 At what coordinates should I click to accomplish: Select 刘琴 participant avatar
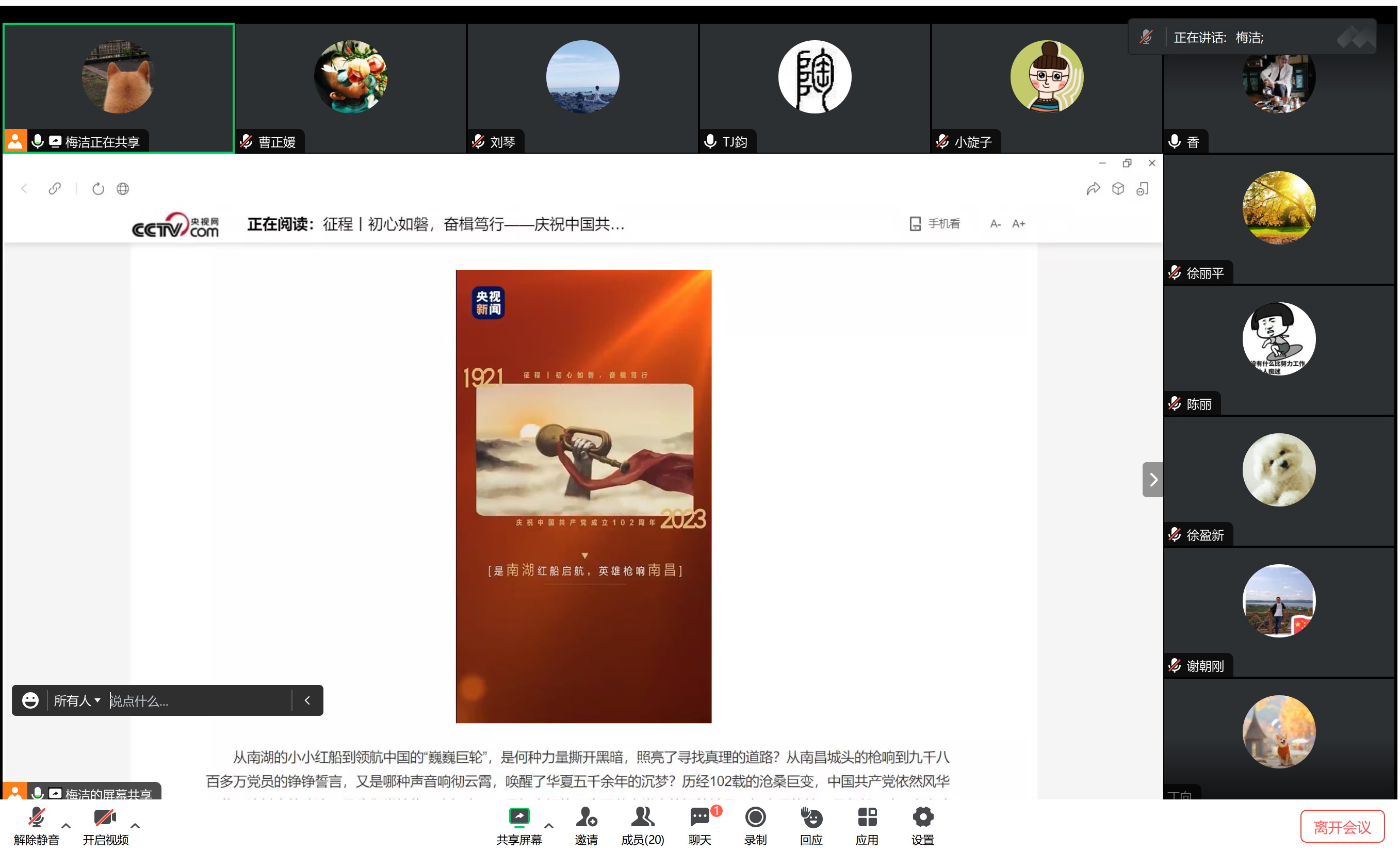[582, 77]
